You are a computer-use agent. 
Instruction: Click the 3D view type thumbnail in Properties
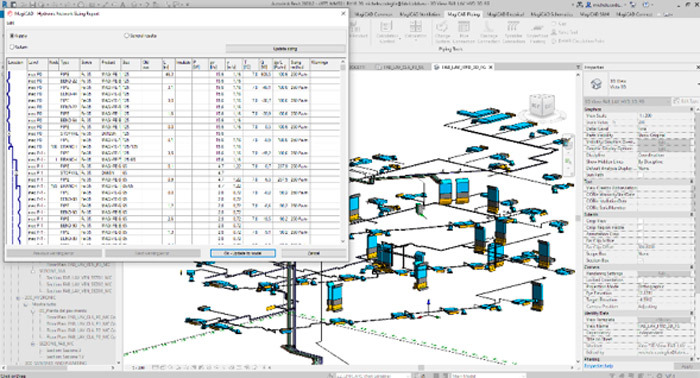[x=596, y=84]
